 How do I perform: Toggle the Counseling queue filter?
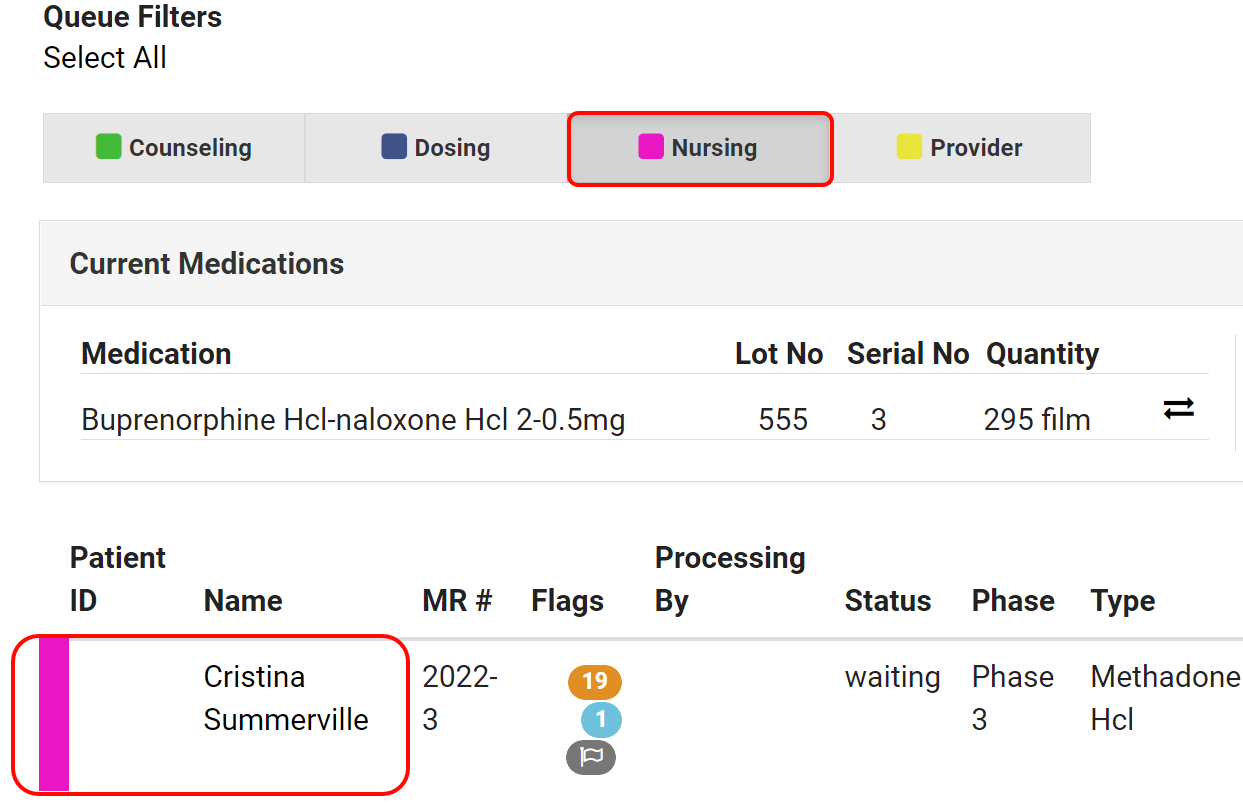(174, 148)
